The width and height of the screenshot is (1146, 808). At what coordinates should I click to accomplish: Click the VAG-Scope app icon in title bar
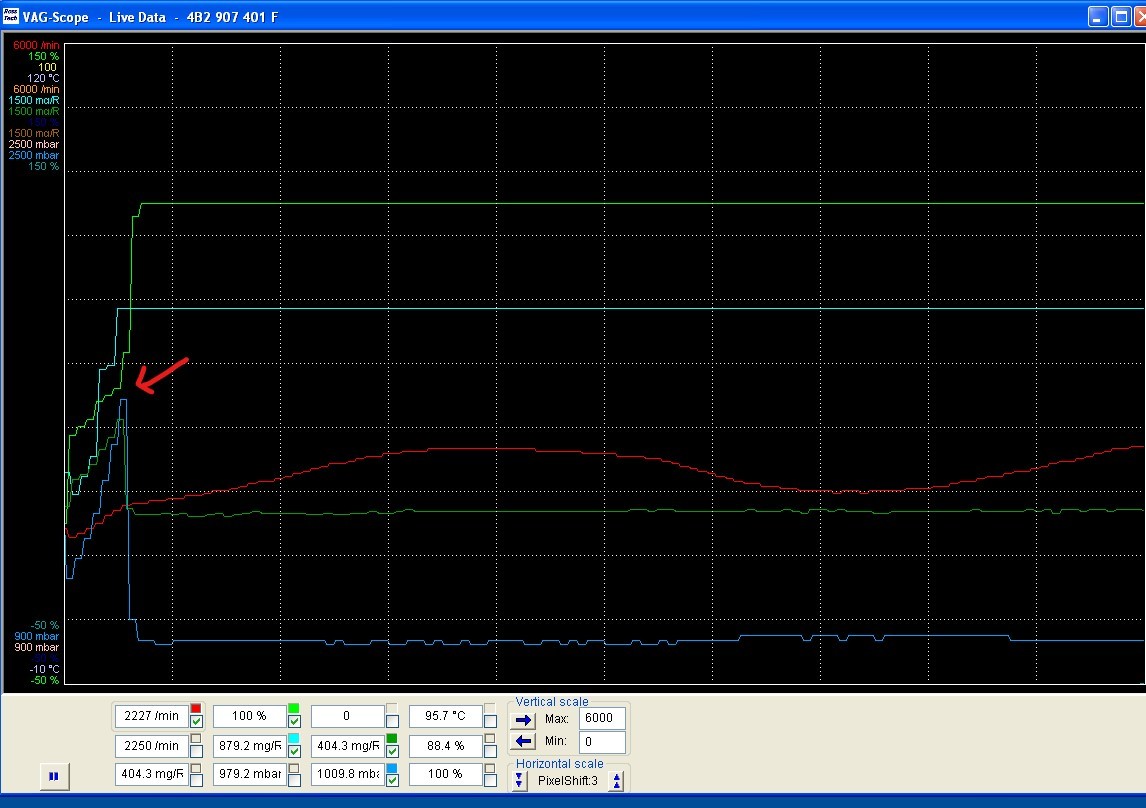coord(11,16)
